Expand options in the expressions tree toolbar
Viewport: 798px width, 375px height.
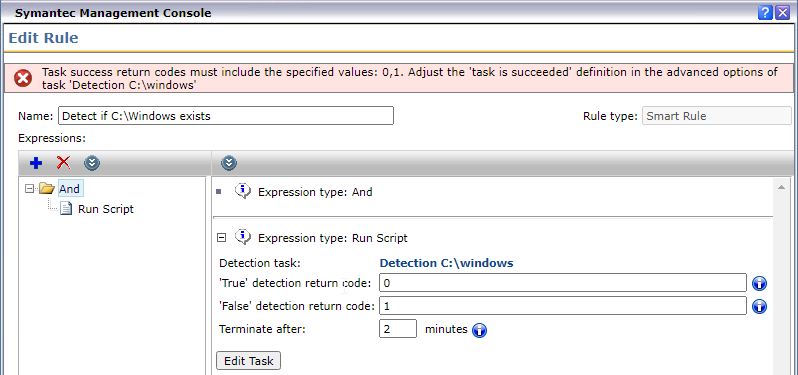(x=92, y=163)
